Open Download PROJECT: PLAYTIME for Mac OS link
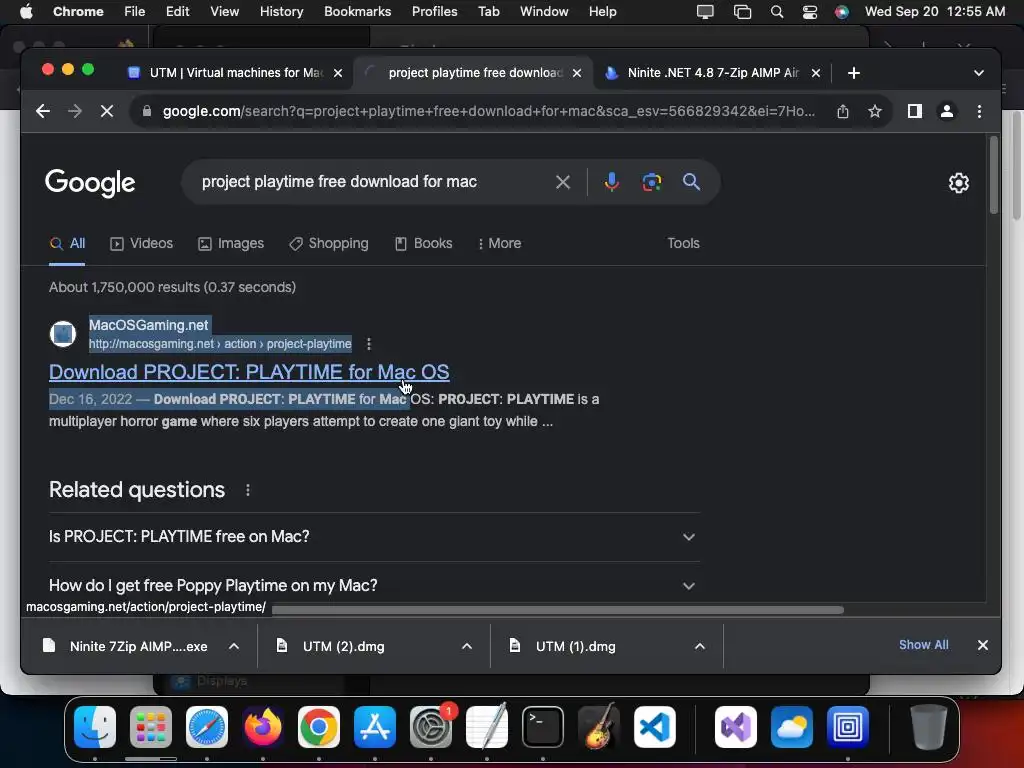1024x768 pixels. [249, 372]
